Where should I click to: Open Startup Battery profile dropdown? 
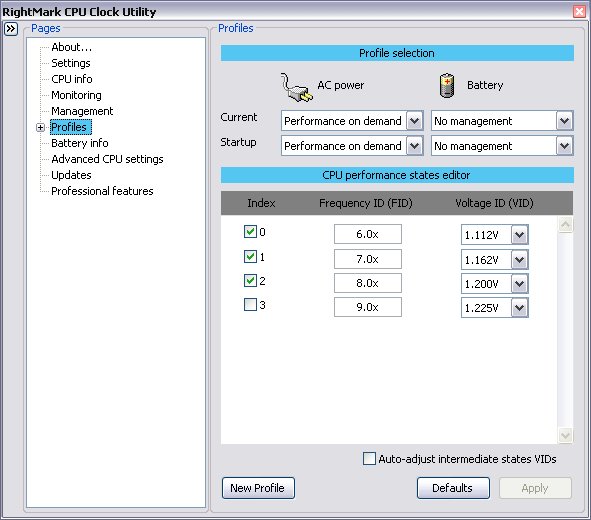564,146
